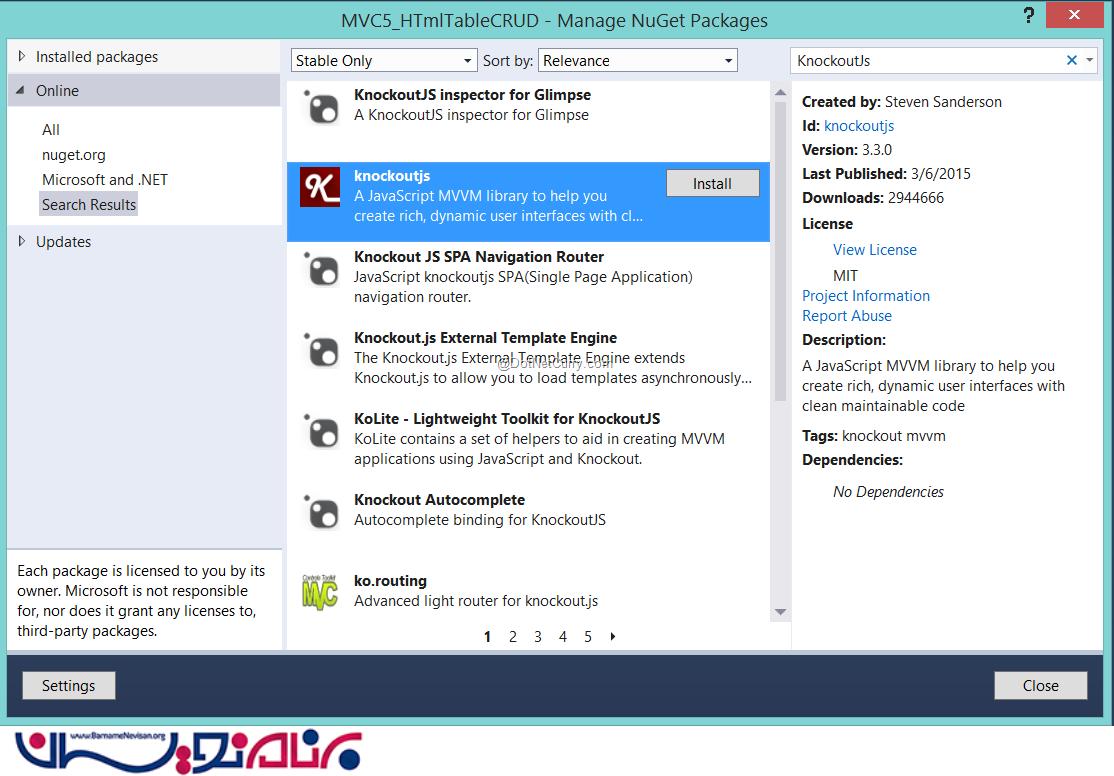Click the knockoutjs package icon
The width and height of the screenshot is (1114, 776).
click(320, 187)
